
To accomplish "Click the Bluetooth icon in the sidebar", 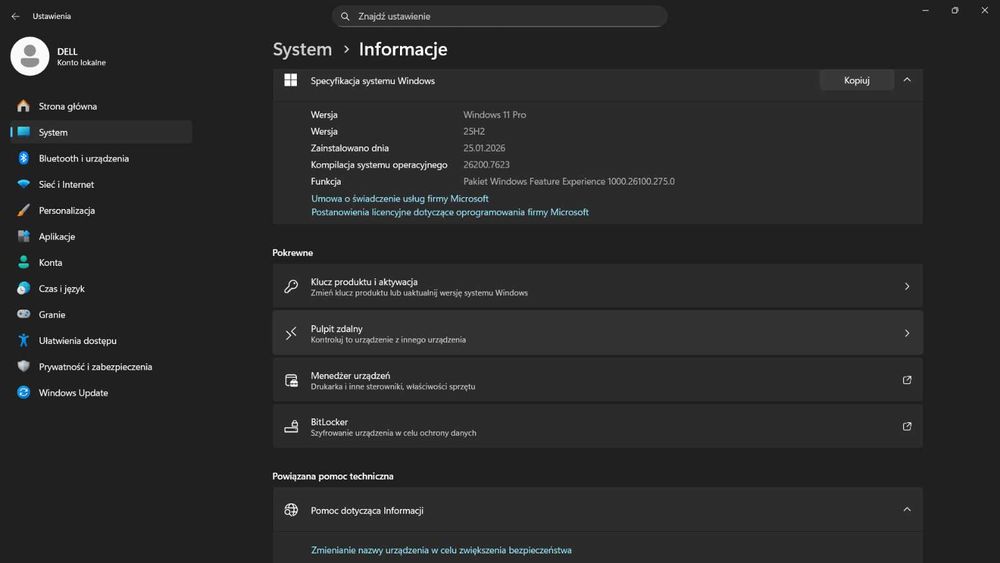I will coord(24,158).
